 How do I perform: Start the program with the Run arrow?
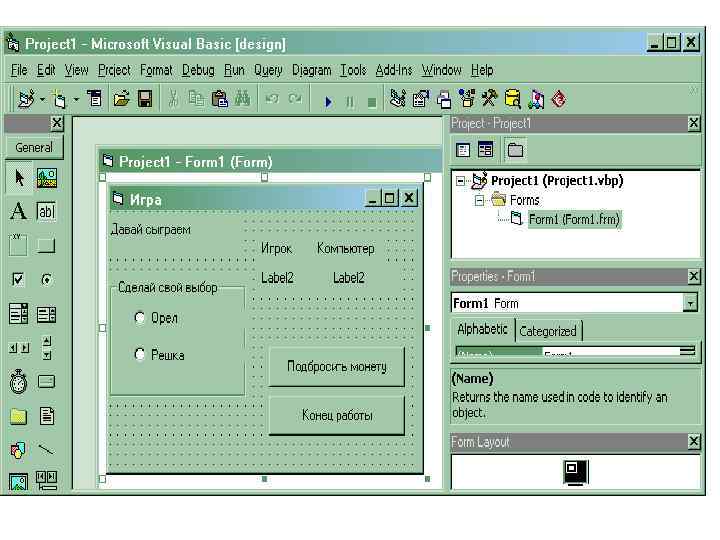328,101
